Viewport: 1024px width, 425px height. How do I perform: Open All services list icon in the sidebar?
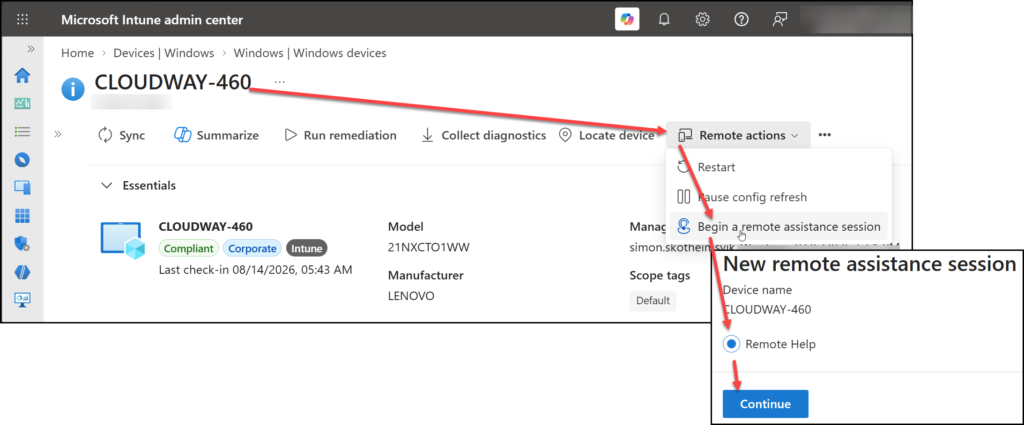22,132
